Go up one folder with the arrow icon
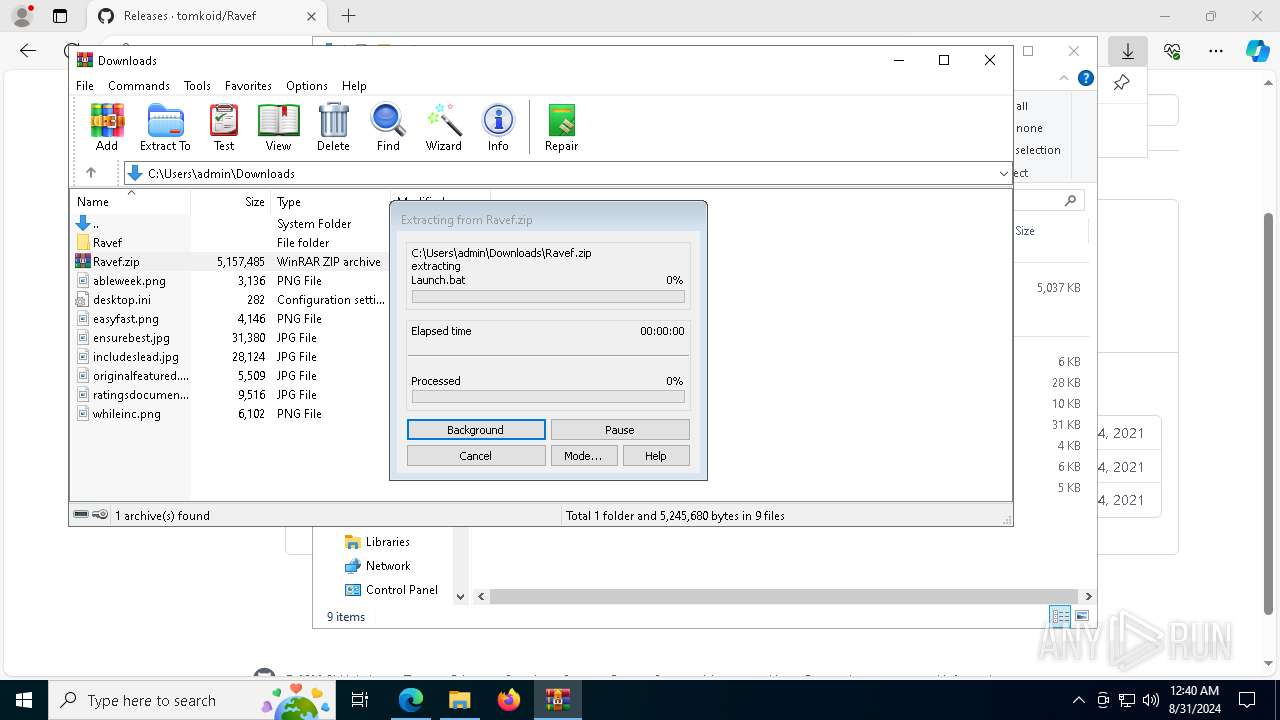This screenshot has width=1280, height=720. click(x=91, y=173)
